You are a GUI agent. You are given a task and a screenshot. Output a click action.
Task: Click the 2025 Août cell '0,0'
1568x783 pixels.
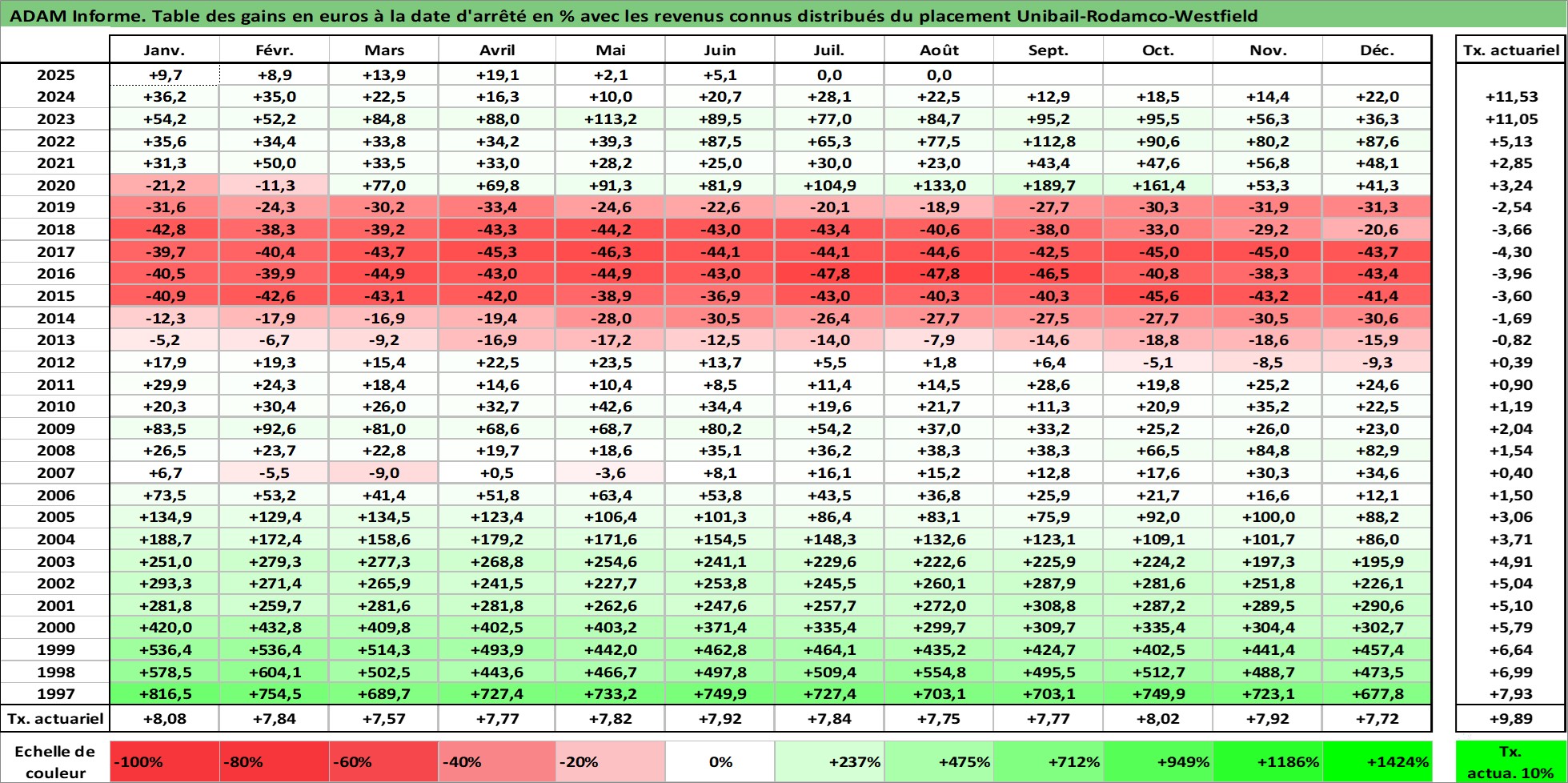[940, 74]
